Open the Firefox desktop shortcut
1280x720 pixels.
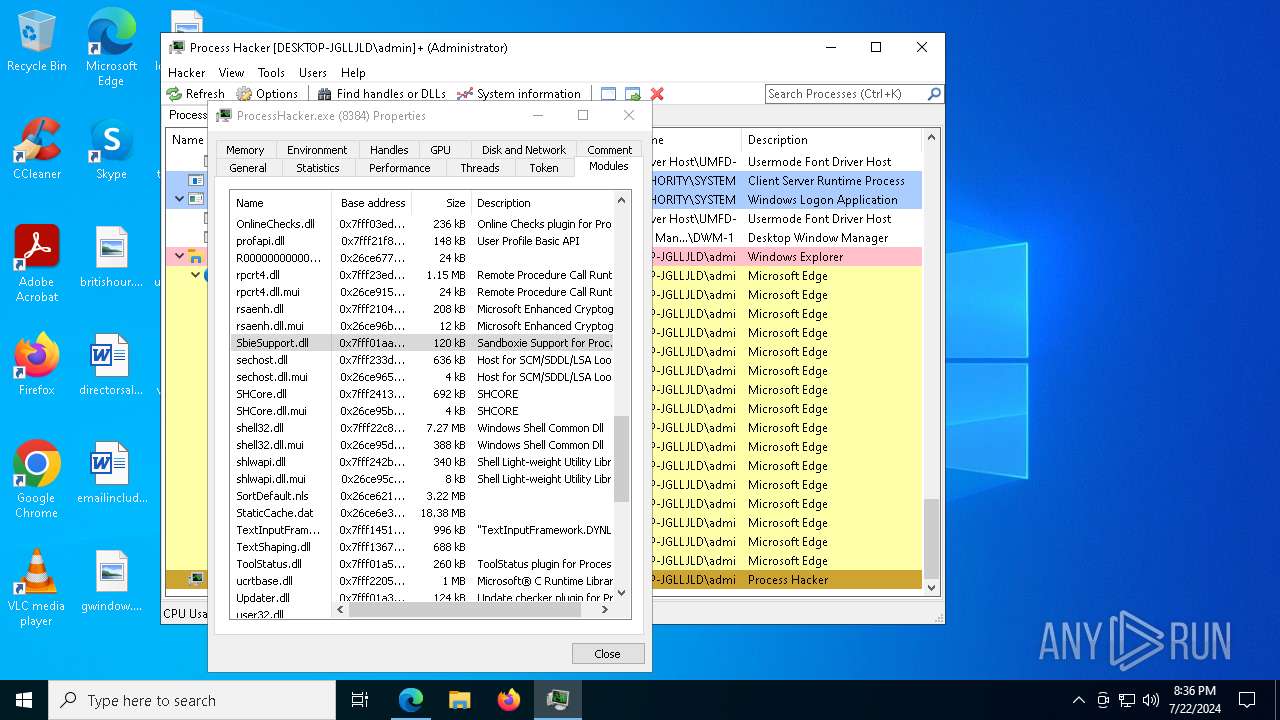coord(37,365)
